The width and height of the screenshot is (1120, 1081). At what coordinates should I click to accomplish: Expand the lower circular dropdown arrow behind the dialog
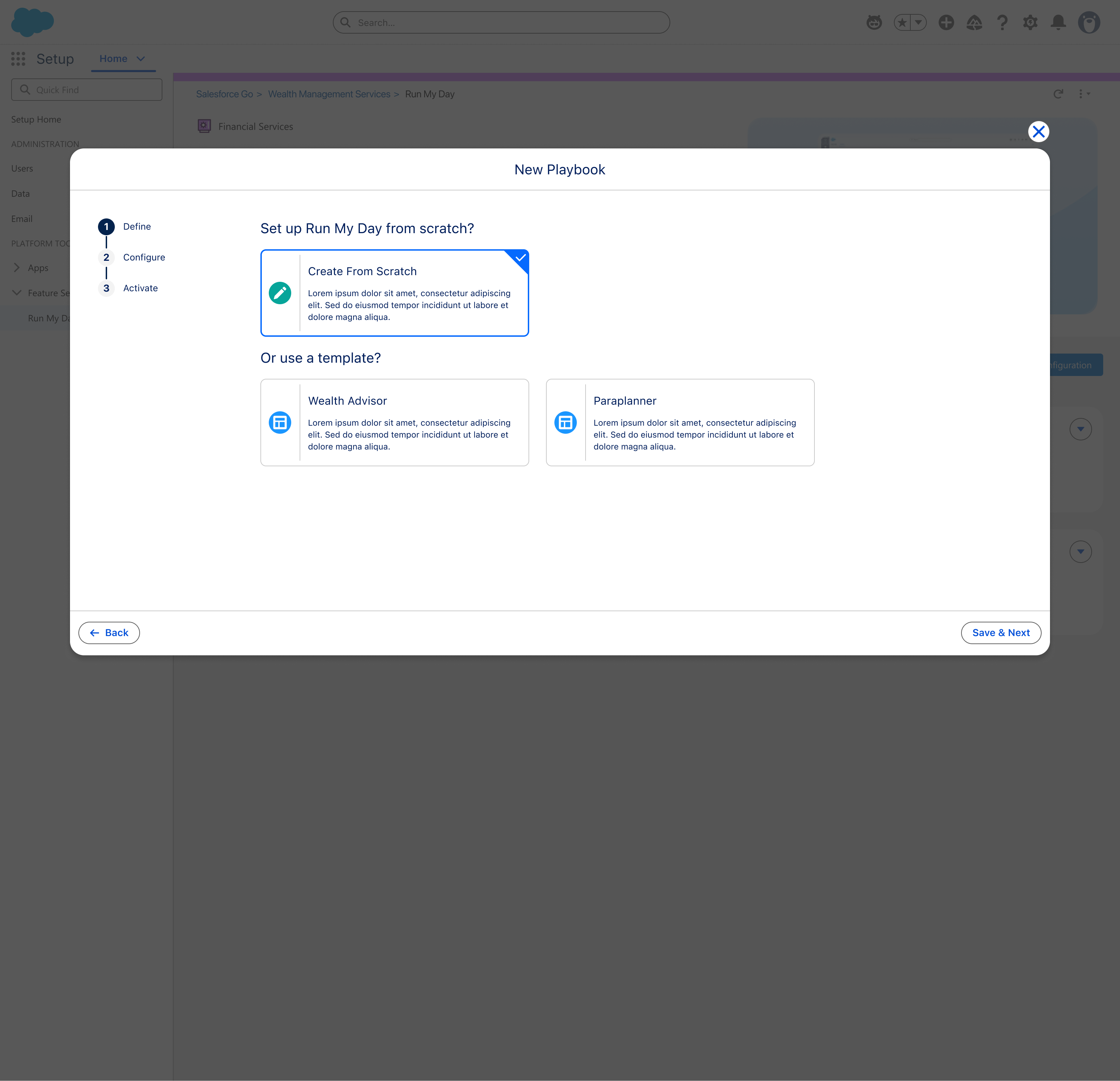[x=1080, y=552]
